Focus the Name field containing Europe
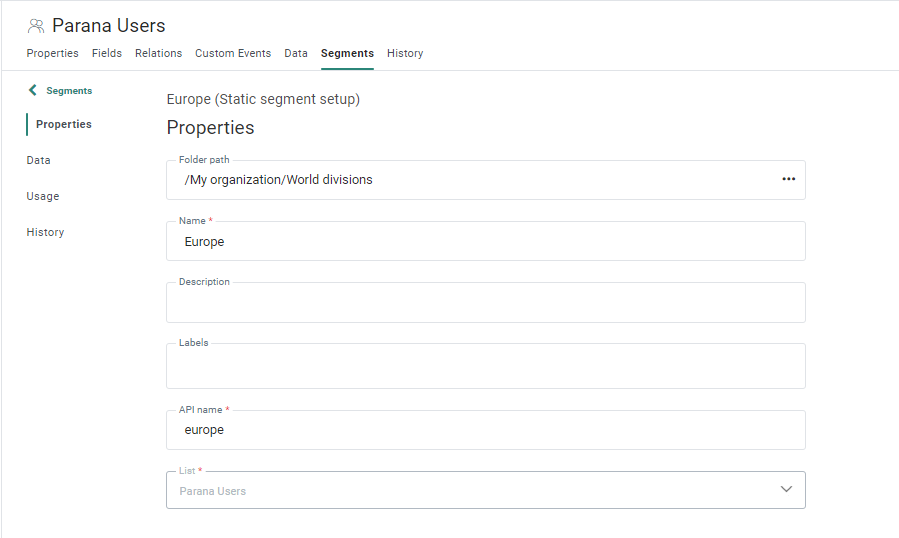The height and width of the screenshot is (538, 899). click(x=485, y=242)
